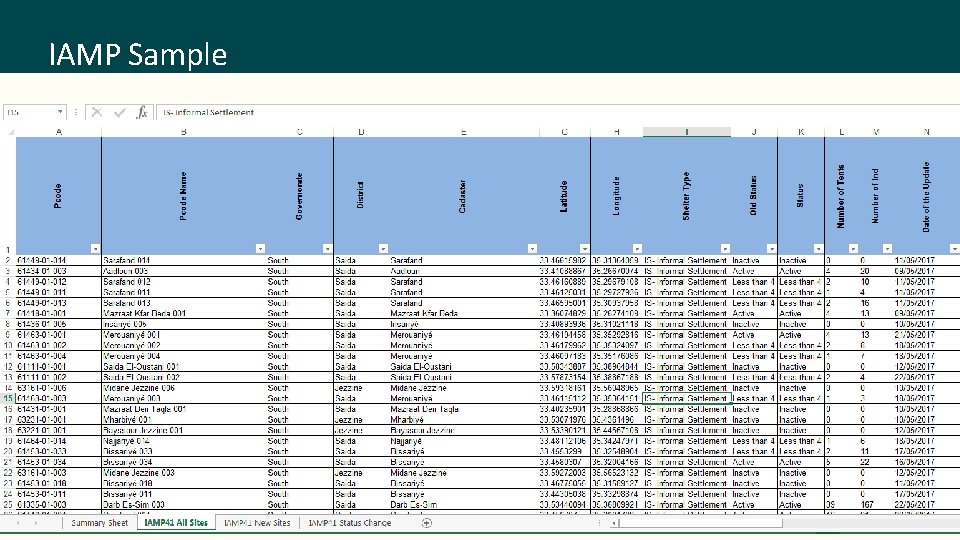Screen dimensions: 960x540
Task: Select column A header
Action: (59, 132)
